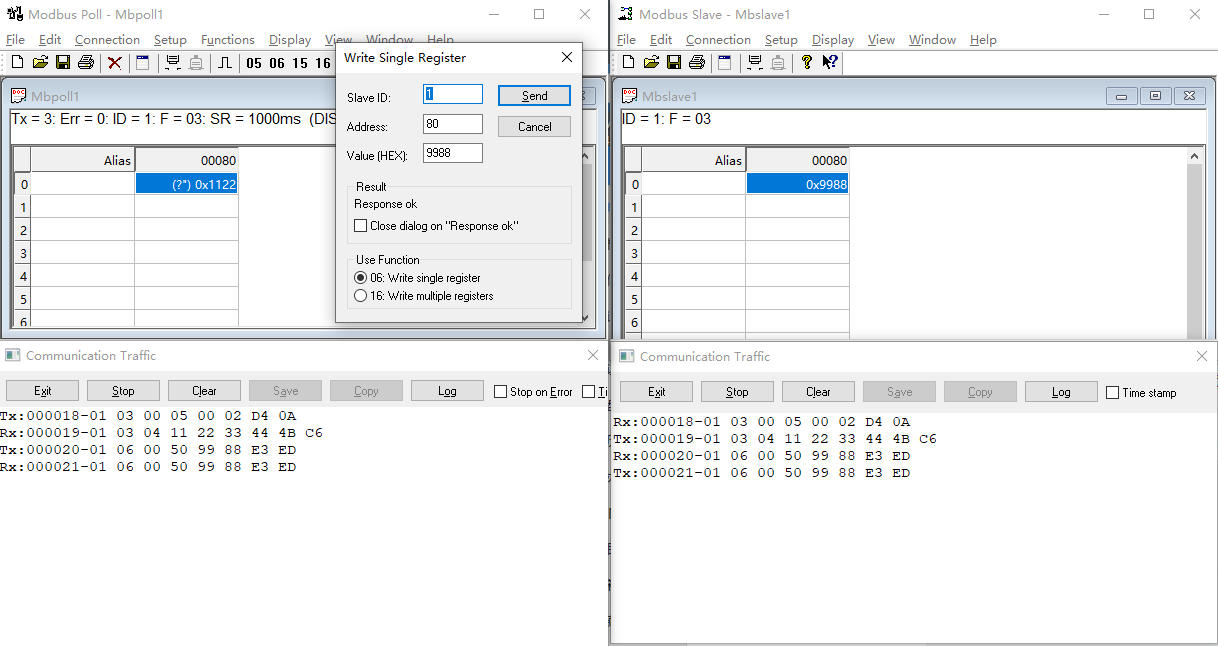This screenshot has width=1218, height=646.
Task: Click the yellow question mark About icon
Action: tap(807, 63)
